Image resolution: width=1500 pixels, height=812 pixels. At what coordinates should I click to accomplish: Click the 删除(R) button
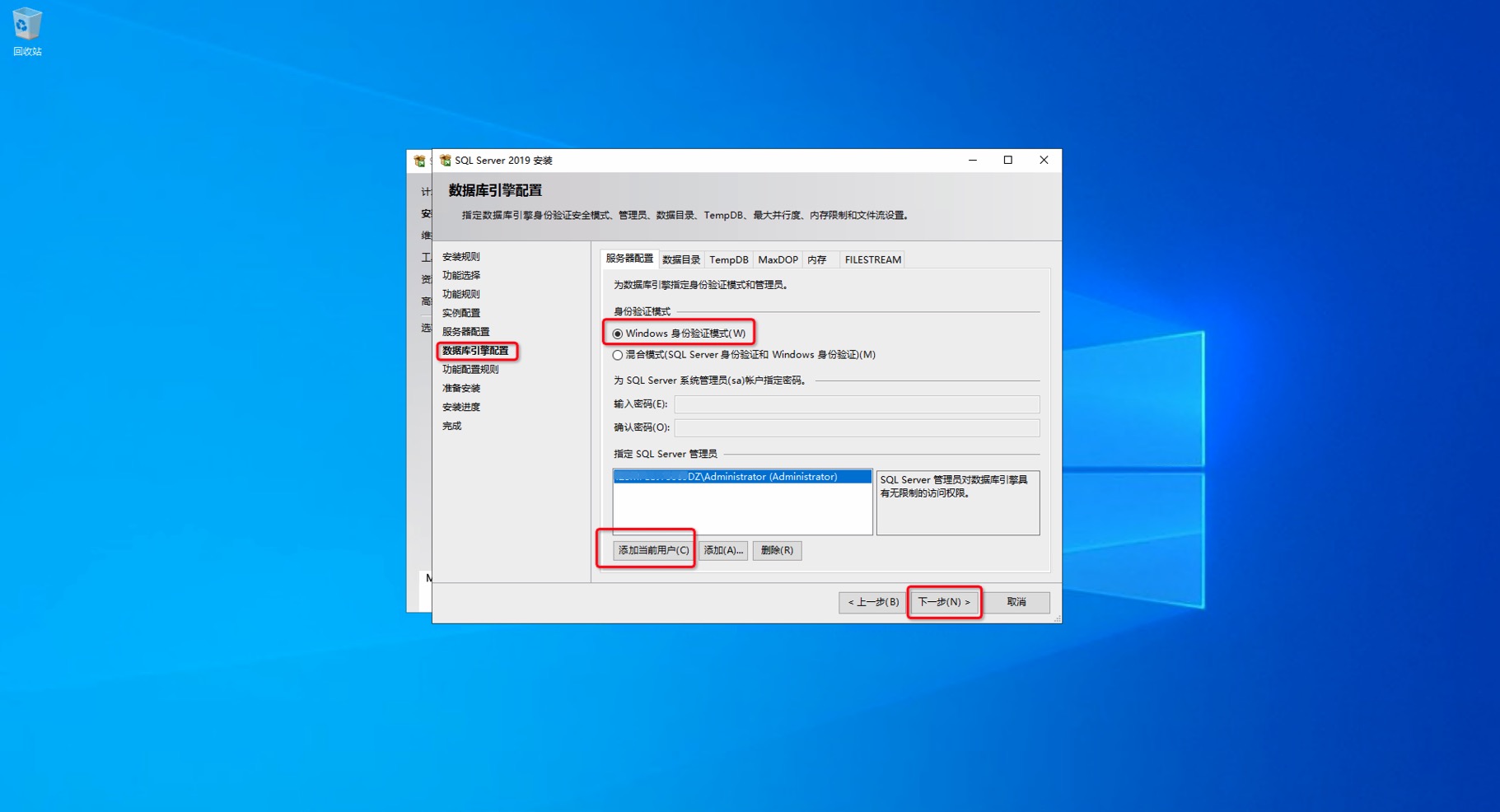click(777, 550)
